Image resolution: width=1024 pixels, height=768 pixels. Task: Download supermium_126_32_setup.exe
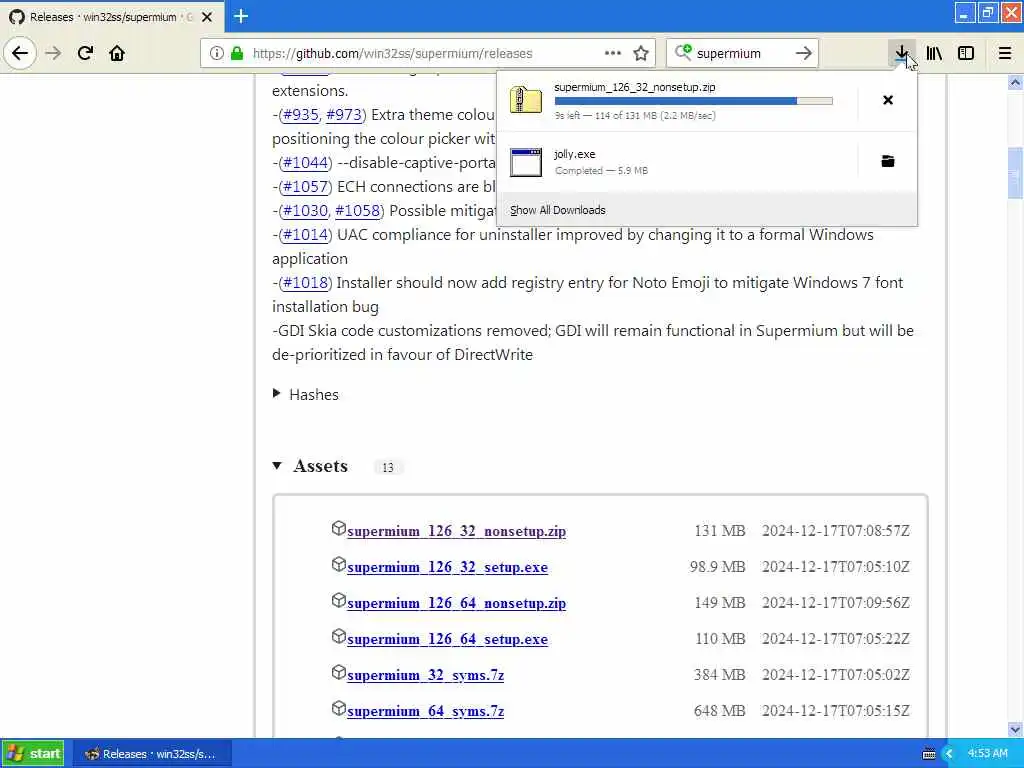[447, 567]
